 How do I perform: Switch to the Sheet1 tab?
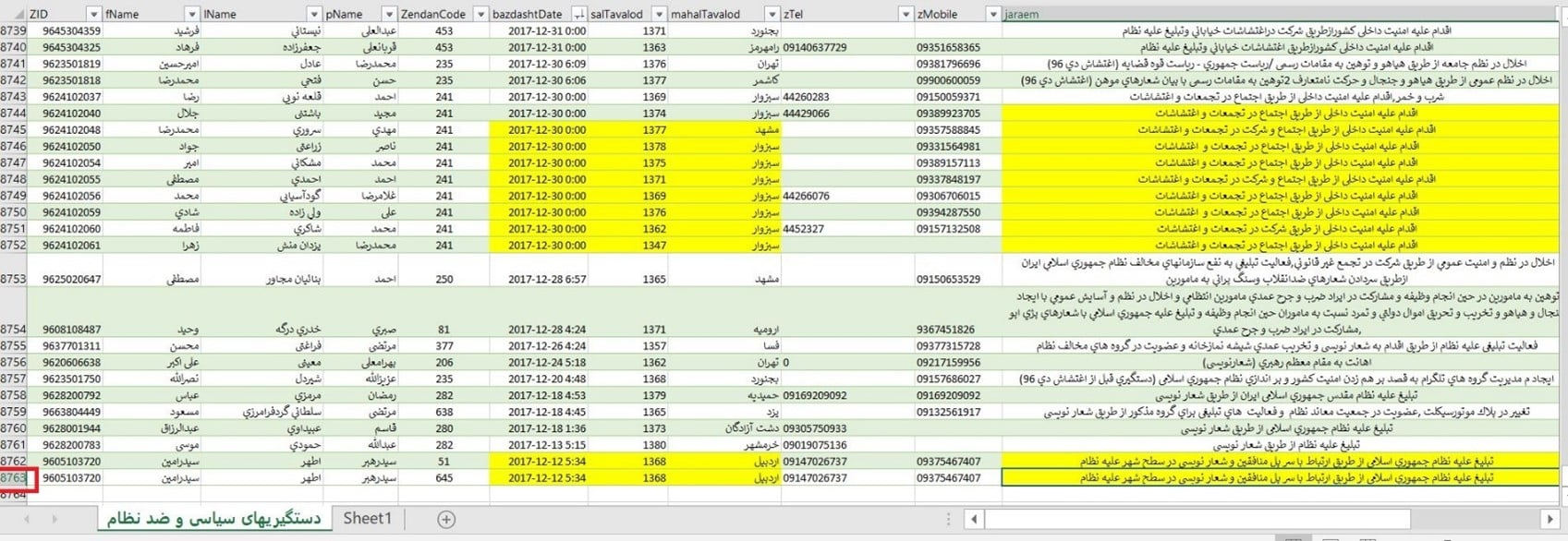click(x=368, y=518)
